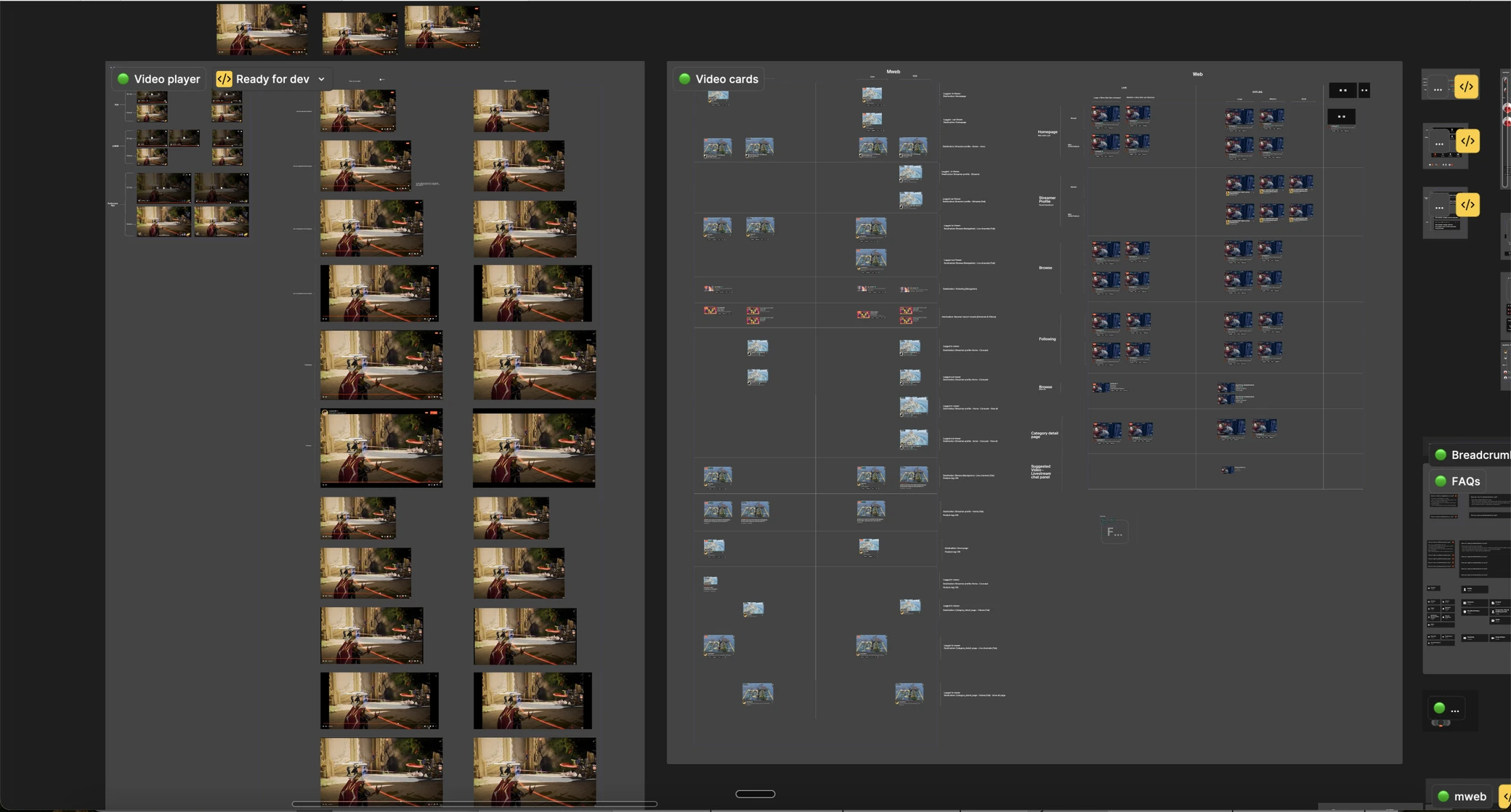The height and width of the screenshot is (812, 1511).
Task: Select the top frame in Video player right column
Action: [511, 110]
